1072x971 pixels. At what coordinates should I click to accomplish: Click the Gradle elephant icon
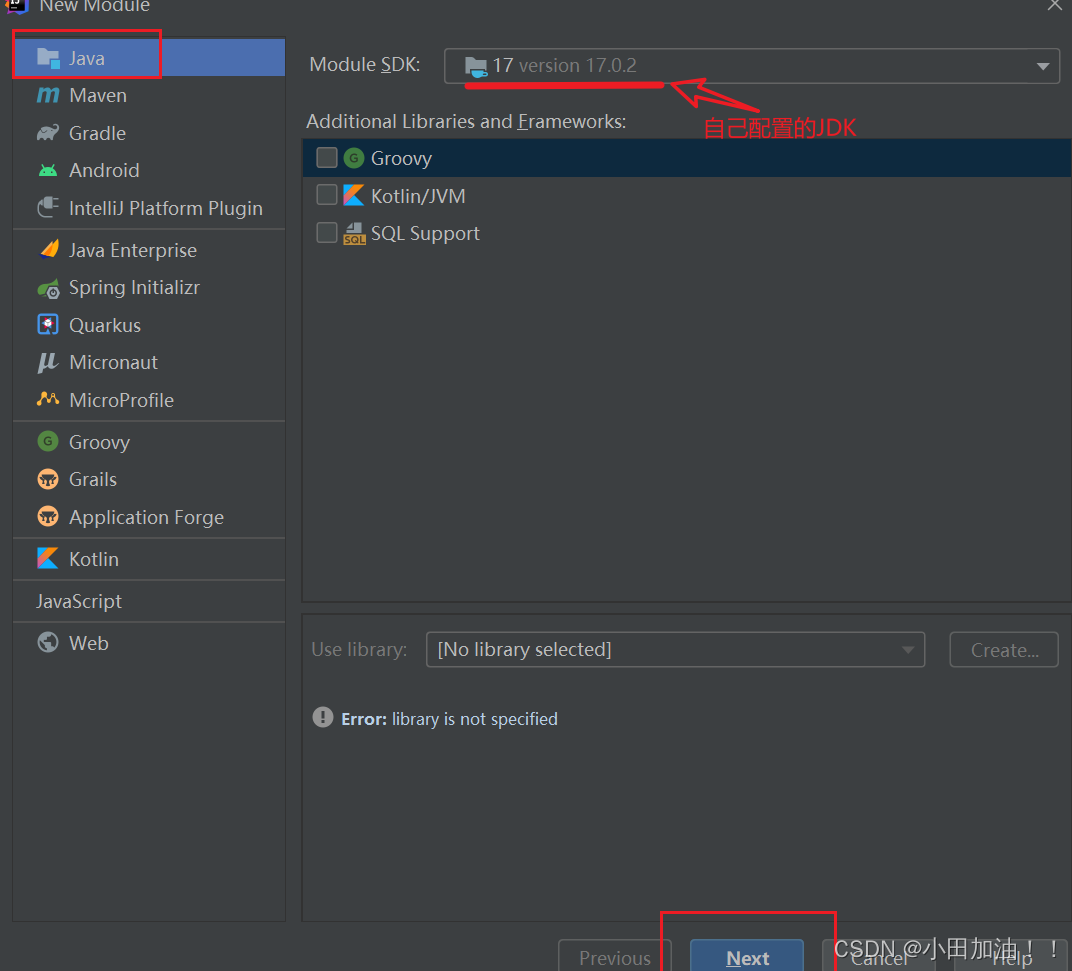(48, 133)
